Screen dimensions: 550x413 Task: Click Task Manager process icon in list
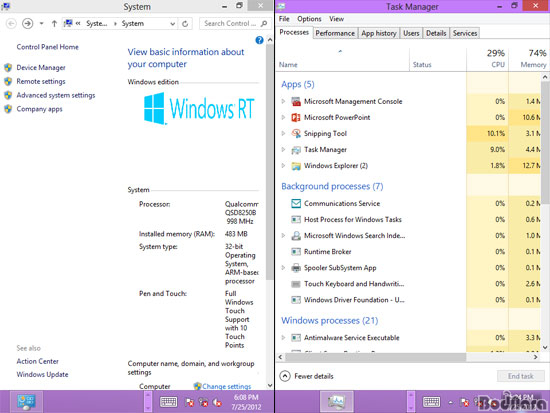coord(296,150)
